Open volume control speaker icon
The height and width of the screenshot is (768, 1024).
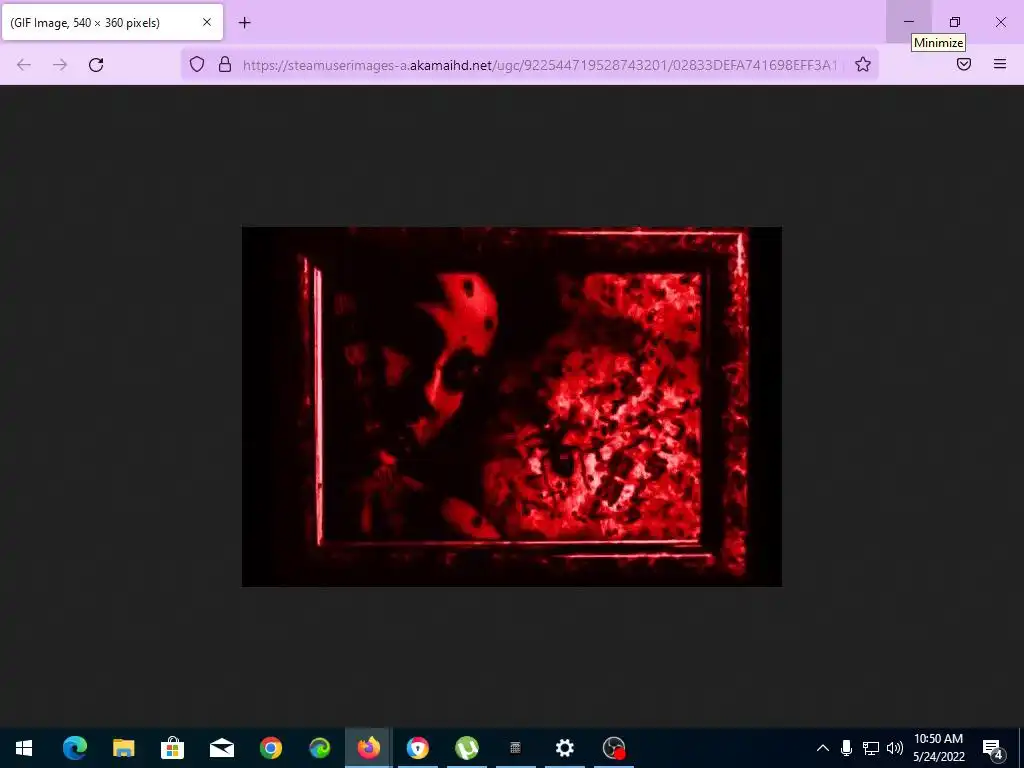pyautogui.click(x=895, y=748)
